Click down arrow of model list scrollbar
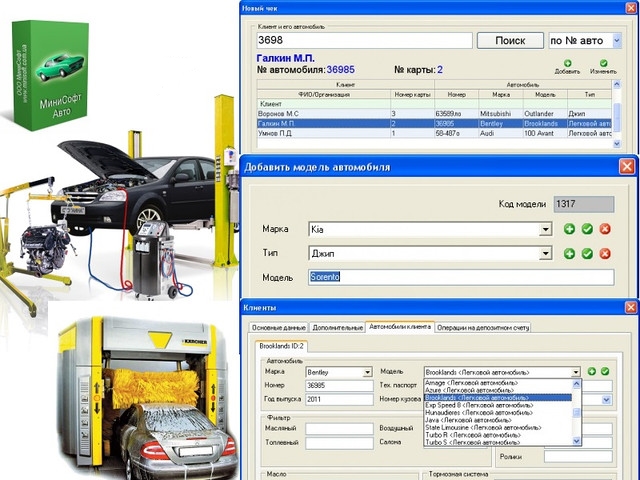Image resolution: width=640 pixels, height=480 pixels. coord(576,441)
